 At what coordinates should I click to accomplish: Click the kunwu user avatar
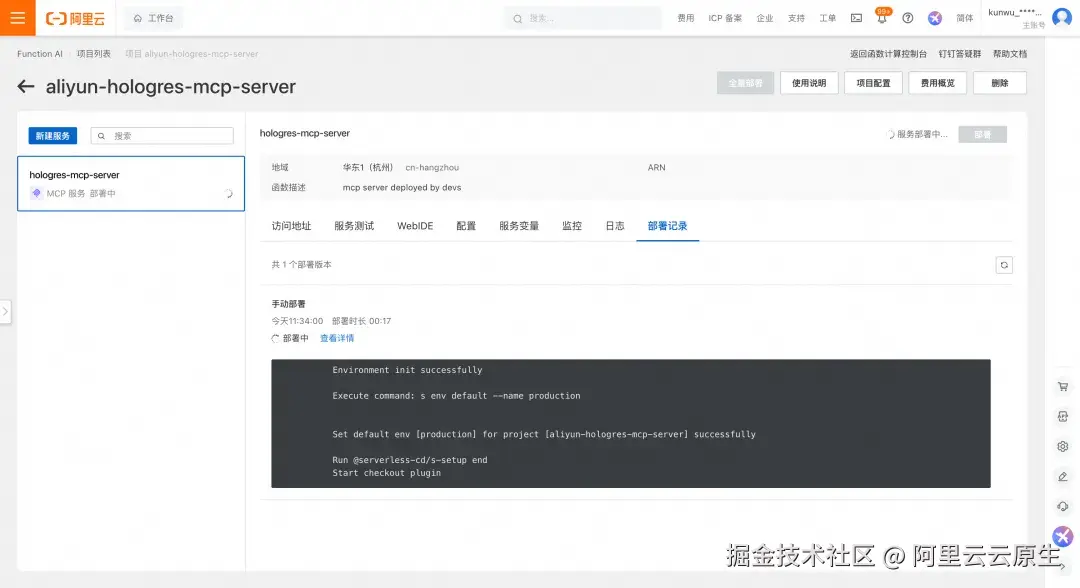[x=1060, y=17]
